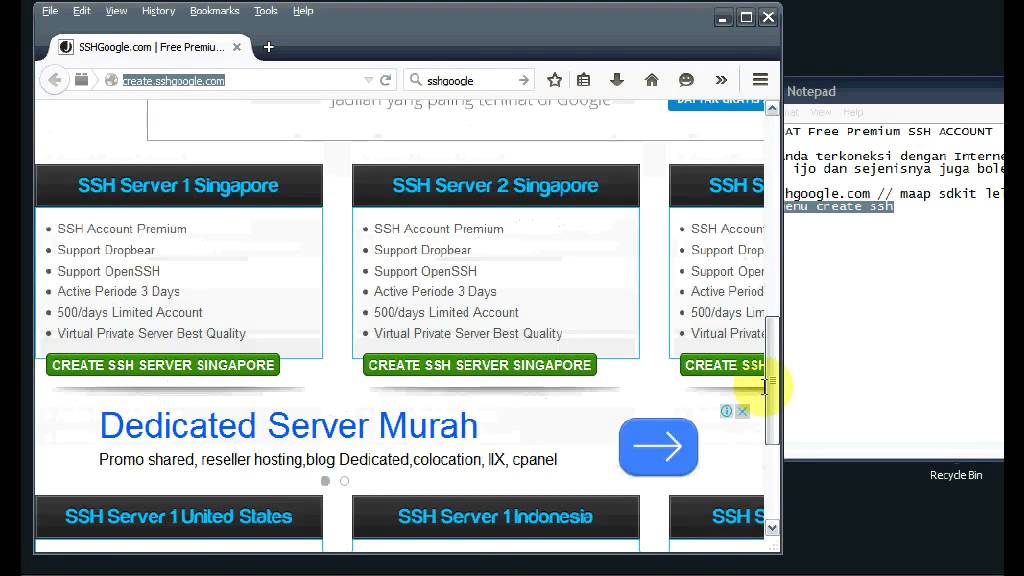Reload the page with the refresh icon
Image resolution: width=1024 pixels, height=576 pixels.
(x=385, y=80)
